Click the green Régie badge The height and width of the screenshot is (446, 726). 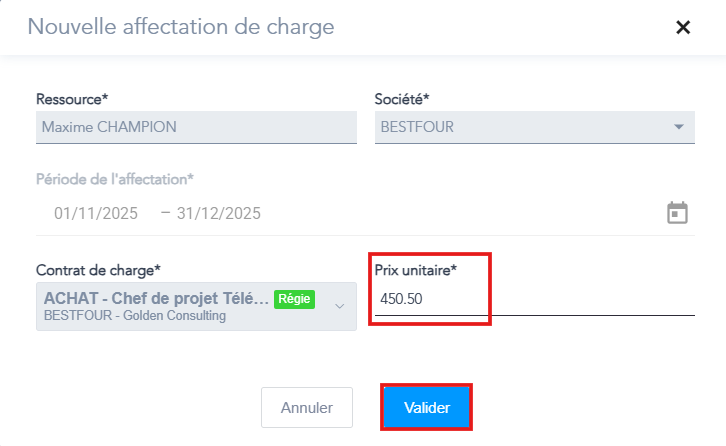click(x=294, y=298)
